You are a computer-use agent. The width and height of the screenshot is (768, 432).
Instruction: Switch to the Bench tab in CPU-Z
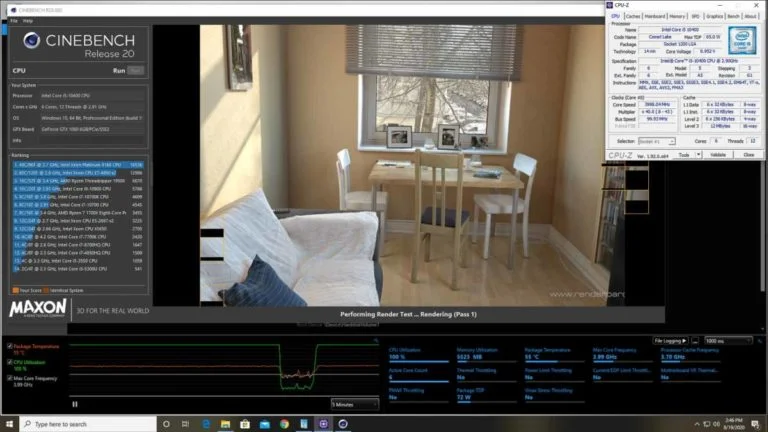point(733,16)
